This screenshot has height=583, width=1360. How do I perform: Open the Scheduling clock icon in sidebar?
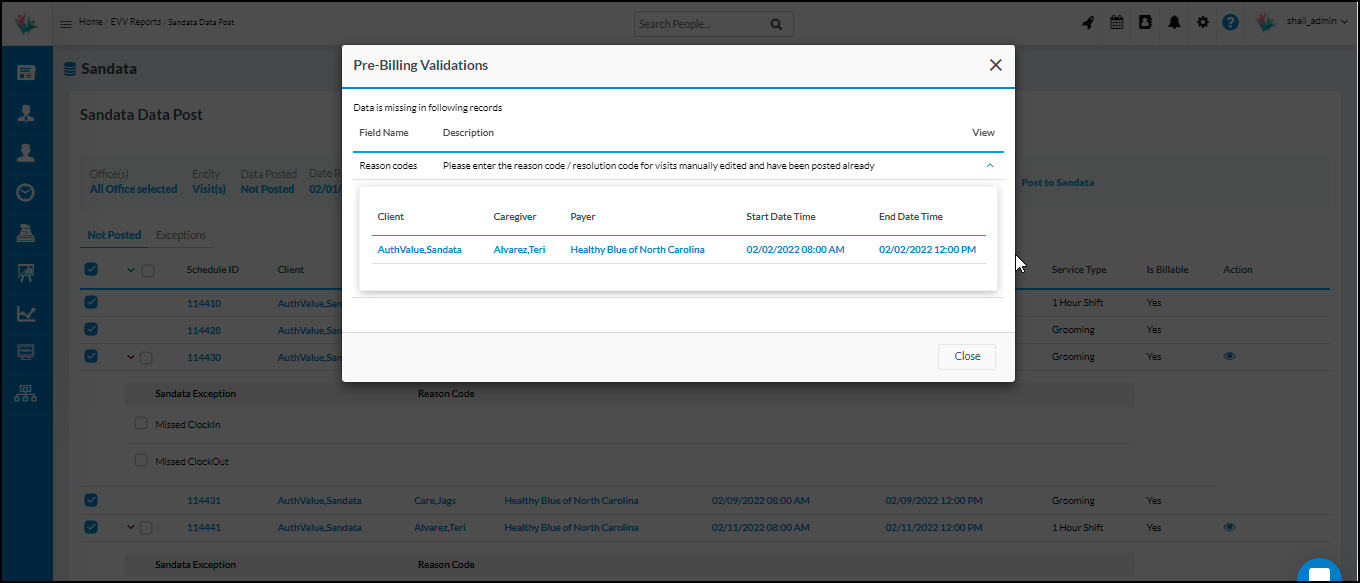27,192
